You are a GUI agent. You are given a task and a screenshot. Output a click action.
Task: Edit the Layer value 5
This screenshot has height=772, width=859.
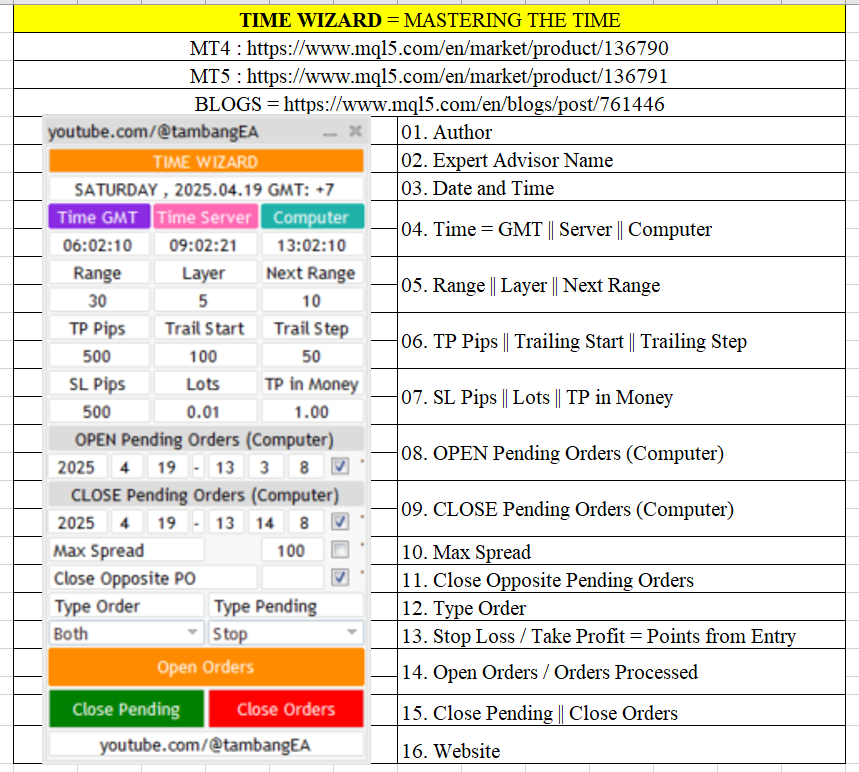[x=205, y=300]
